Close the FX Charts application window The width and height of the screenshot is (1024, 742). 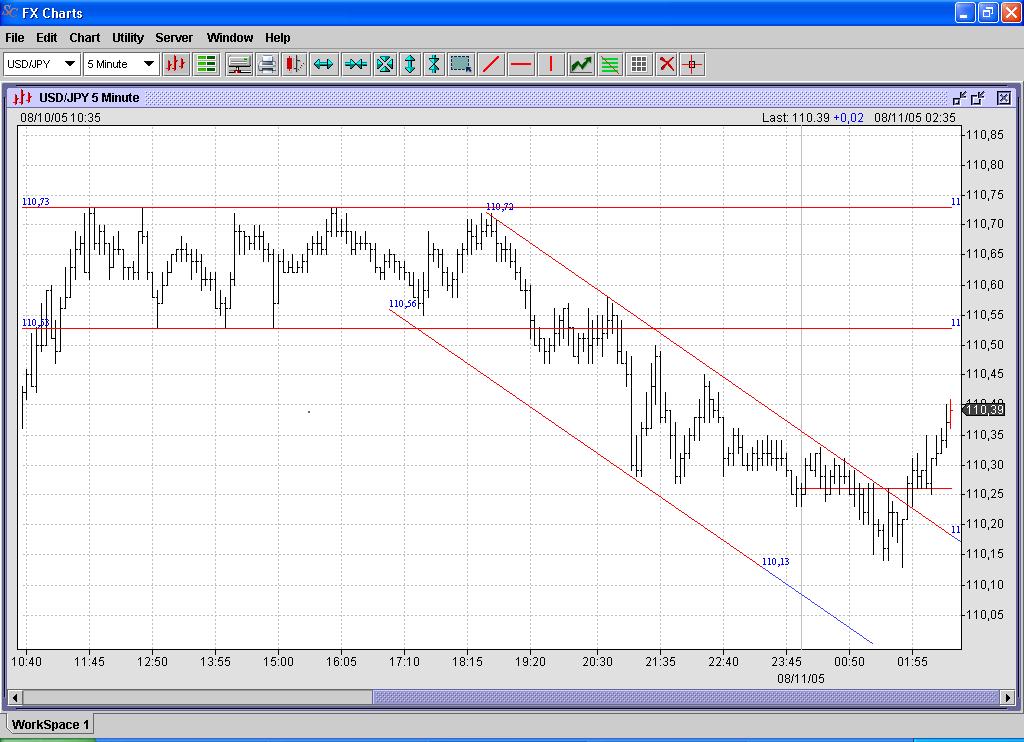(x=1010, y=12)
